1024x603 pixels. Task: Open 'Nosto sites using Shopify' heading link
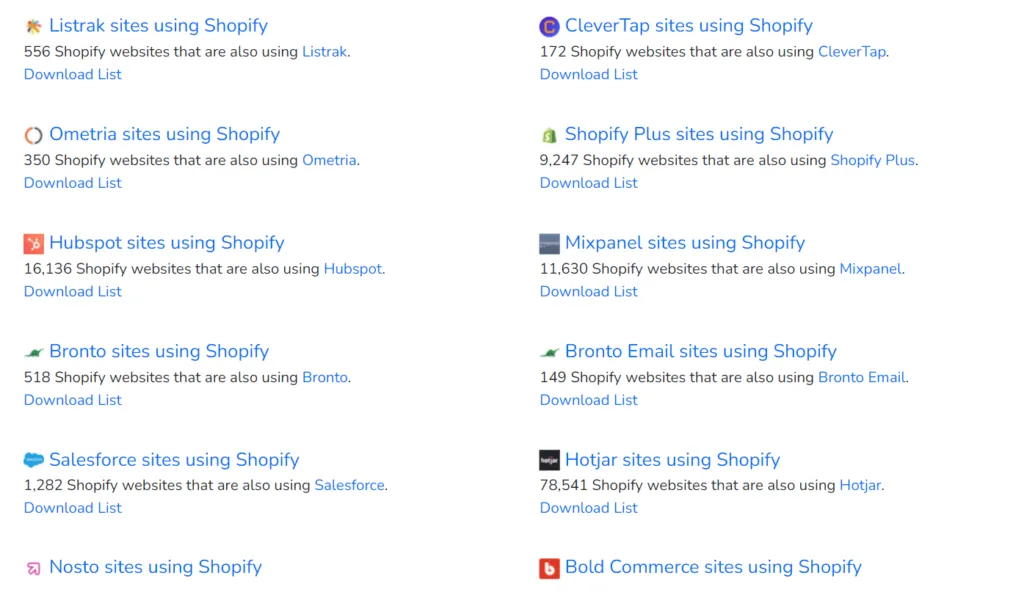tap(155, 567)
